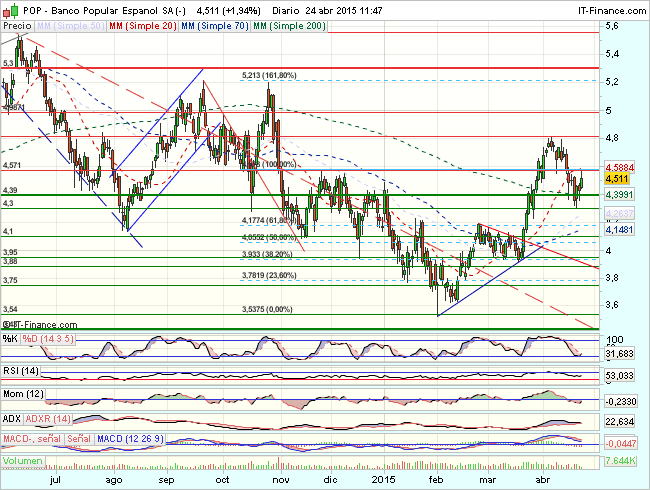Click the Fibonacci label 5,213 (161,80%)
Image resolution: width=650 pixels, height=490 pixels.
(x=269, y=75)
